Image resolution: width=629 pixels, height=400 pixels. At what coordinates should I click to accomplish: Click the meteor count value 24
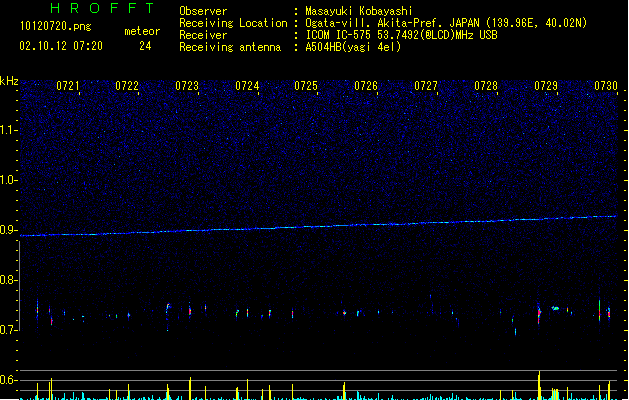tap(145, 46)
